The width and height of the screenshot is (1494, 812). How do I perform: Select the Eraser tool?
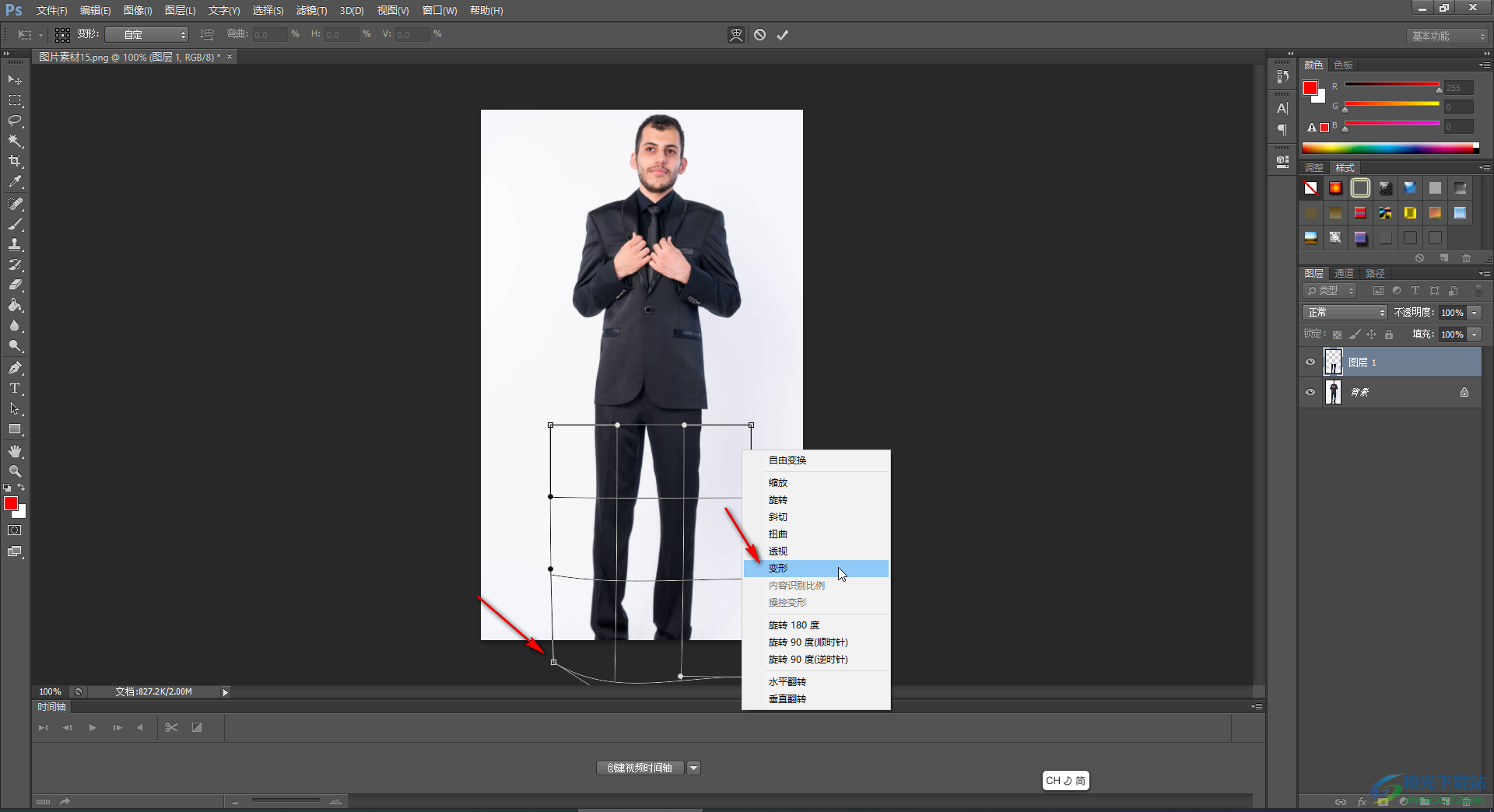tap(15, 285)
